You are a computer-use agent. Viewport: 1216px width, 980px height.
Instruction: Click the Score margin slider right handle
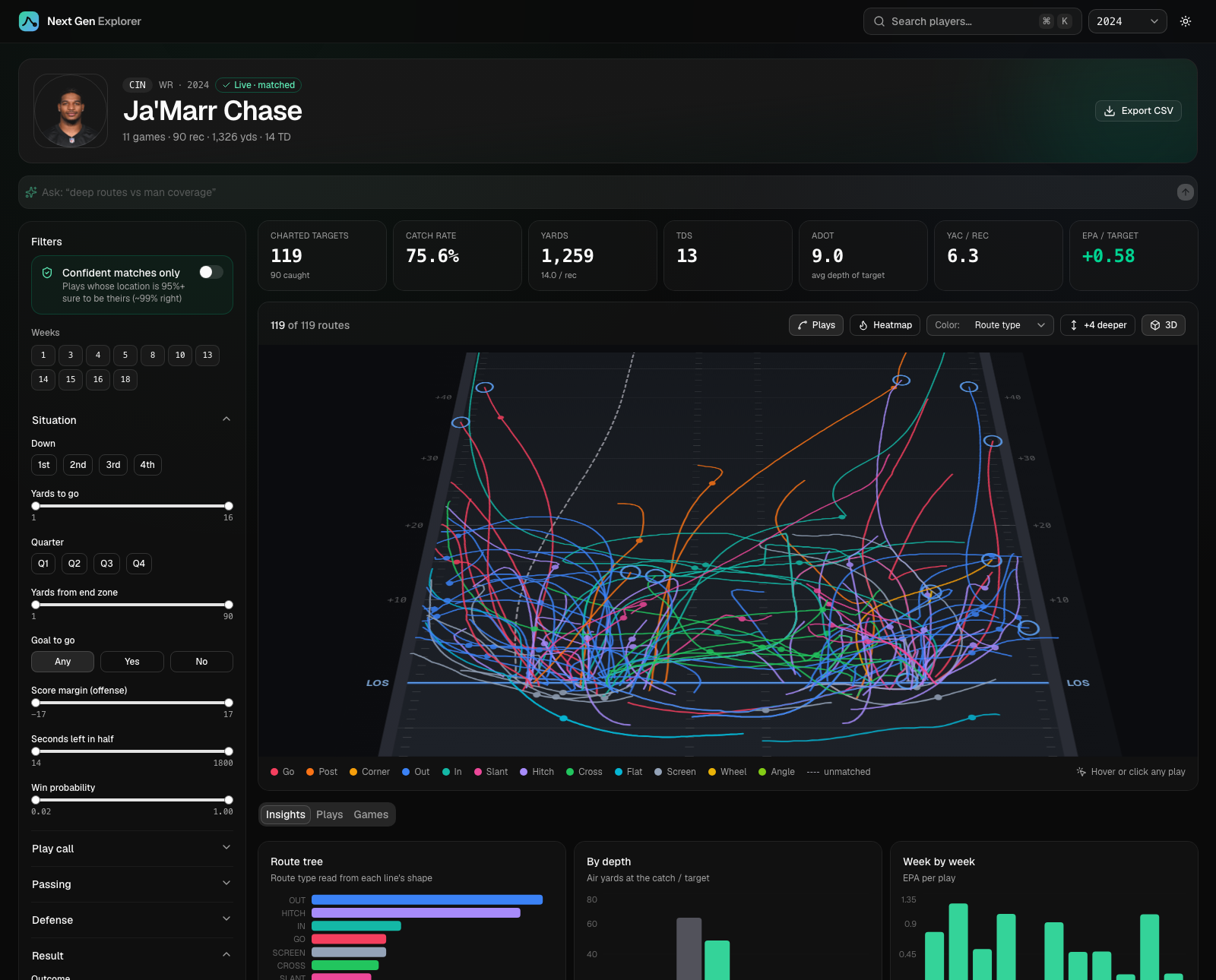[x=229, y=703]
